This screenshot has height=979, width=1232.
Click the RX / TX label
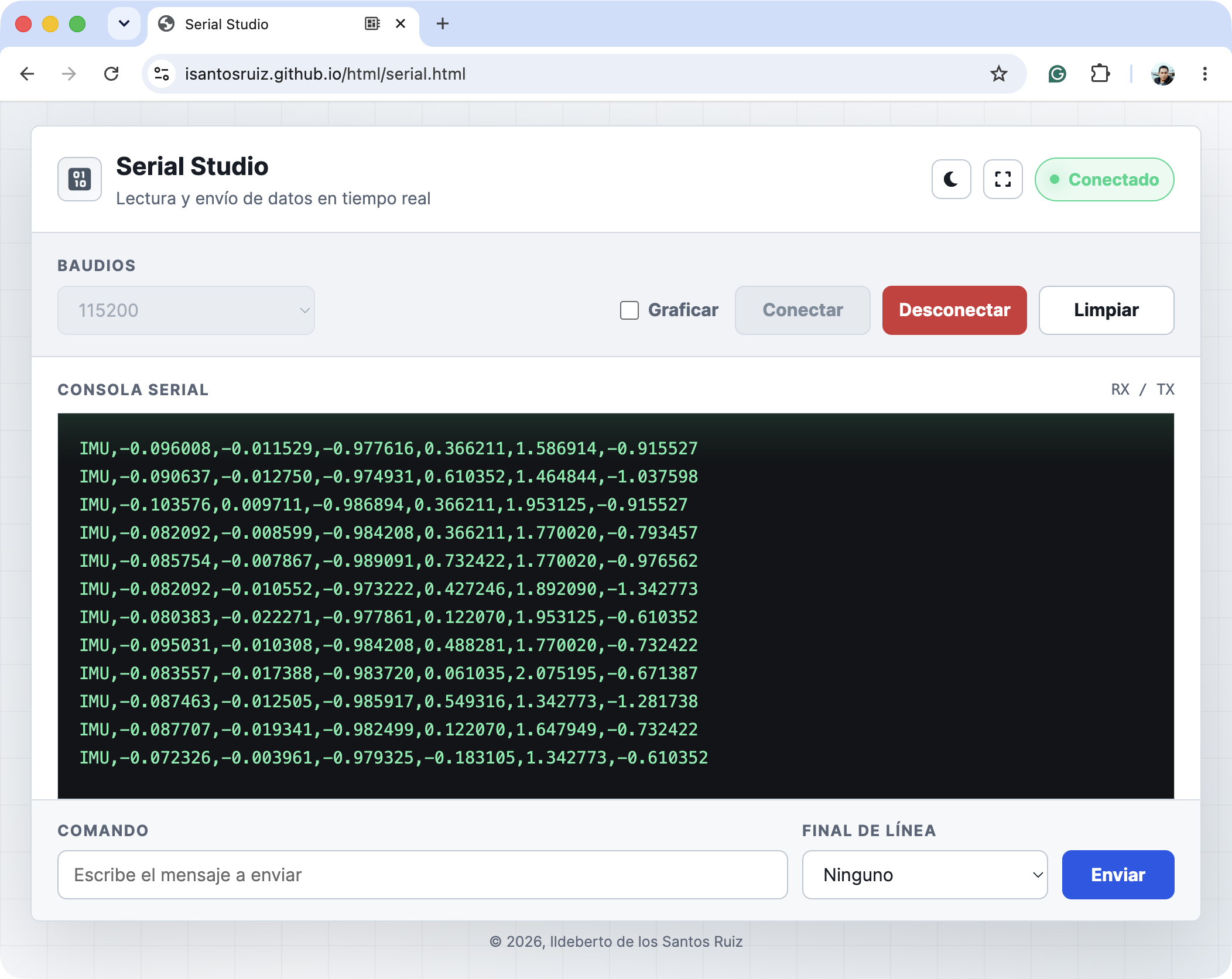[1142, 389]
